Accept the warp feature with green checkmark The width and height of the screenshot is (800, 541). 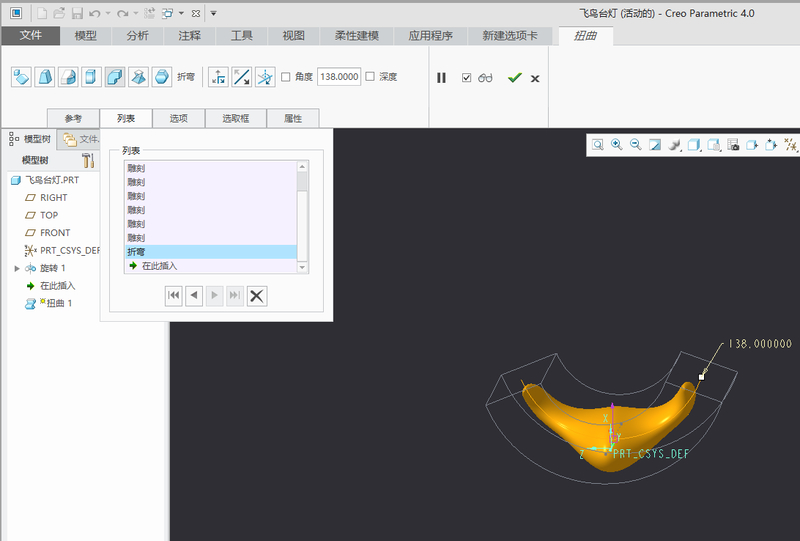(515, 78)
